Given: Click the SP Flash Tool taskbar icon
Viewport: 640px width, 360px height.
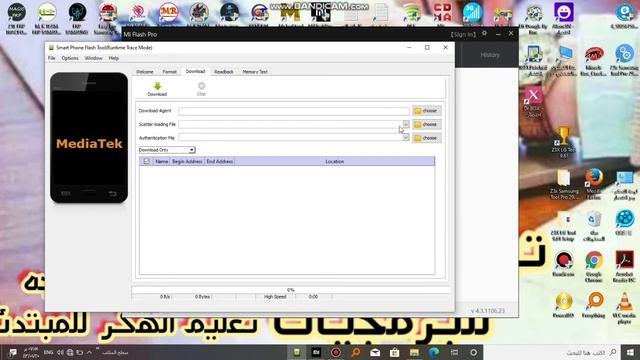Looking at the screenshot, I should point(297,352).
